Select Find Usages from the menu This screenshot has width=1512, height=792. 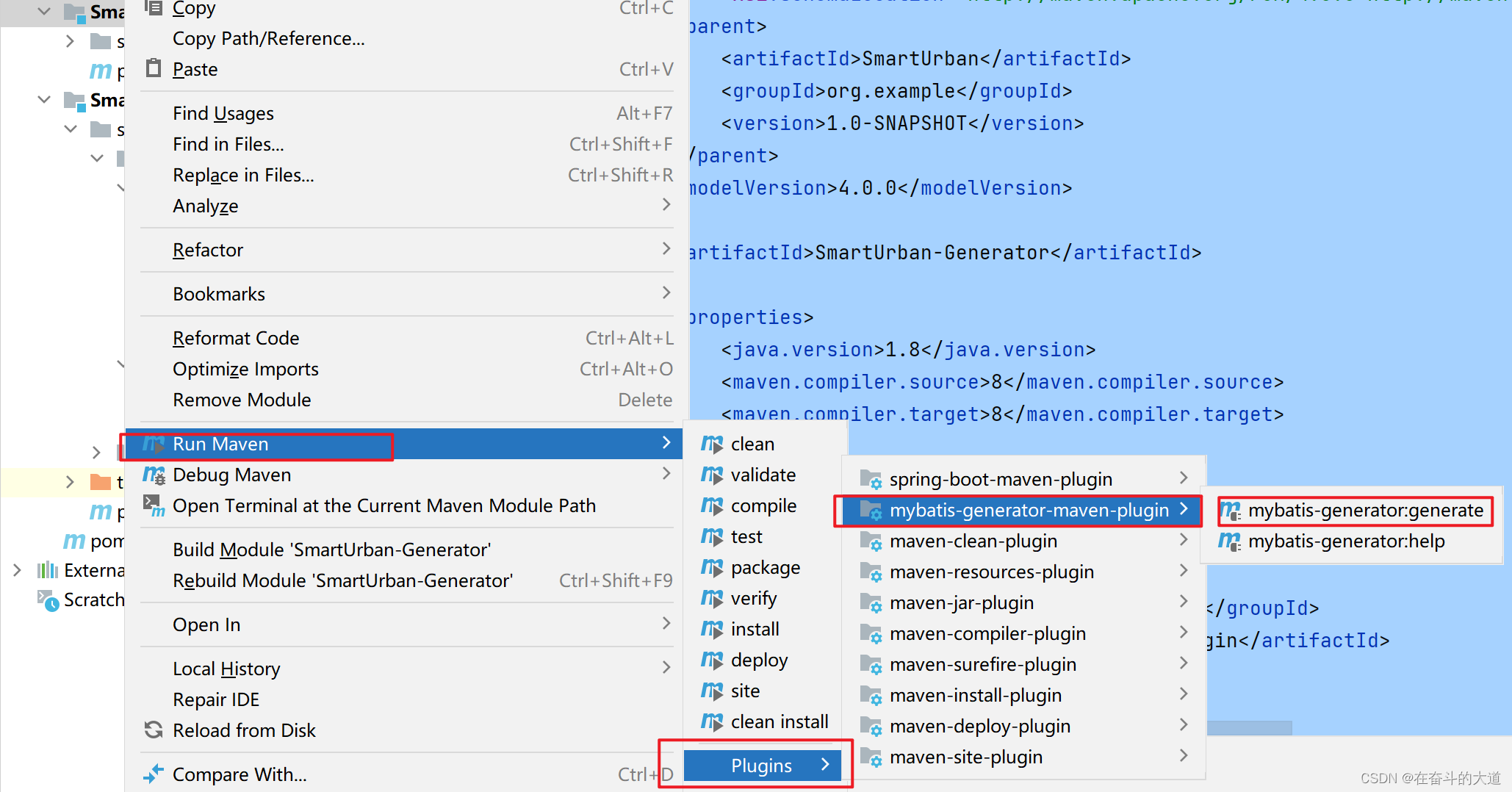click(223, 112)
